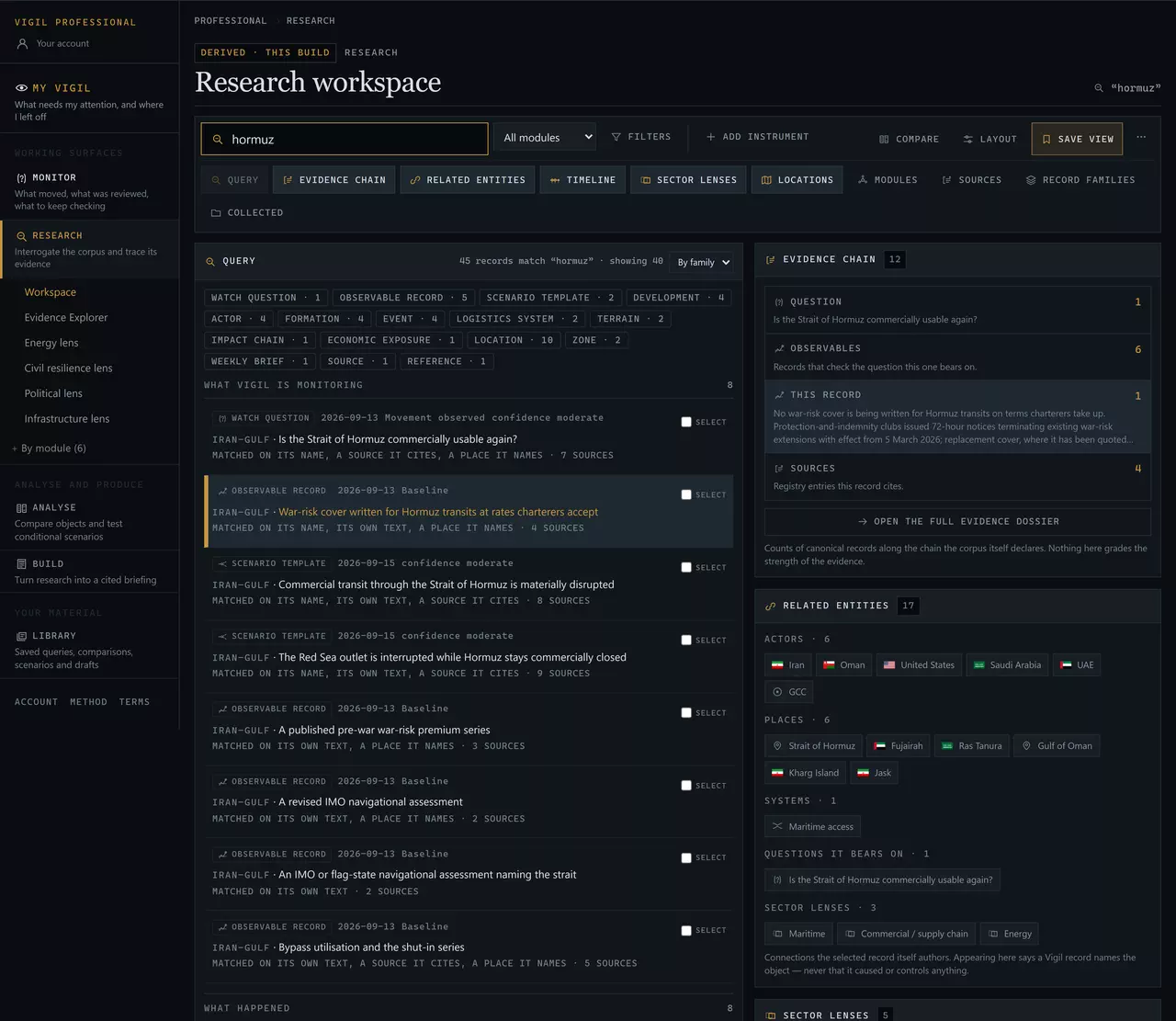Open the All modules dropdown
This screenshot has height=1021, width=1176.
pos(545,138)
